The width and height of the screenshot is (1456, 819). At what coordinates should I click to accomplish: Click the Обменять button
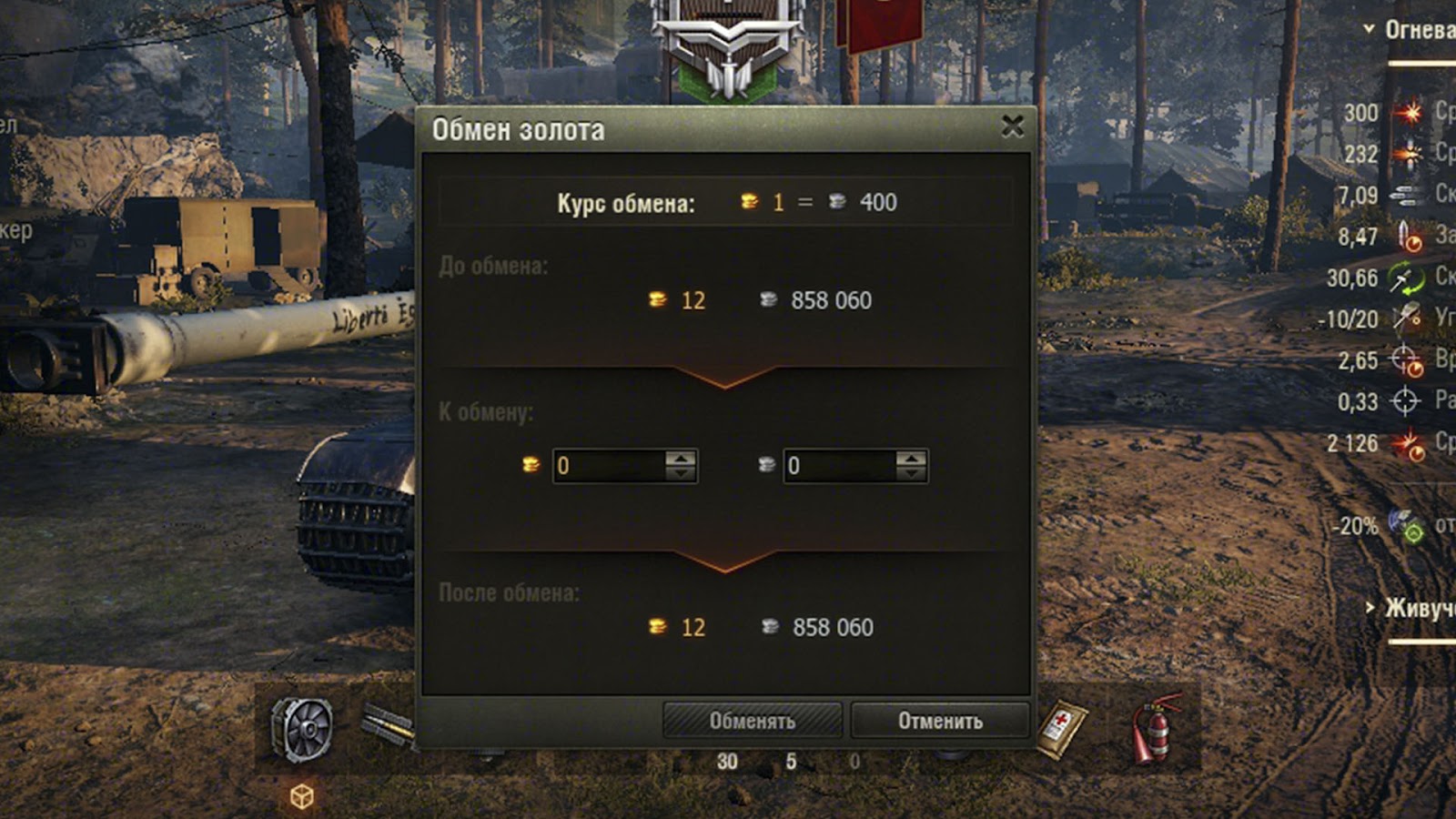(753, 721)
